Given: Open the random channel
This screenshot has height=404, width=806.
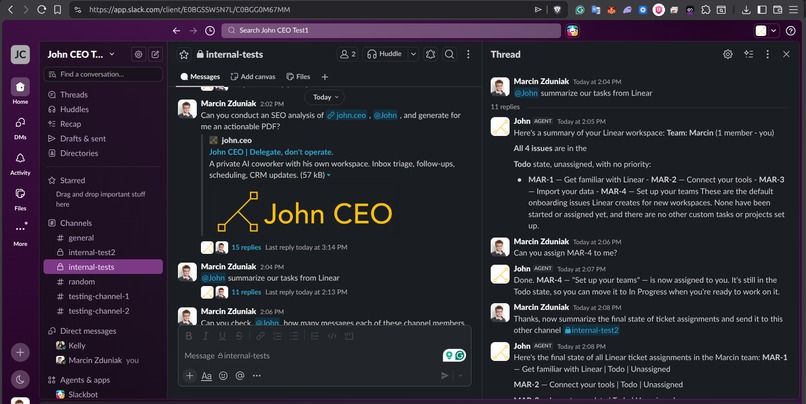Looking at the screenshot, I should 103,282.
